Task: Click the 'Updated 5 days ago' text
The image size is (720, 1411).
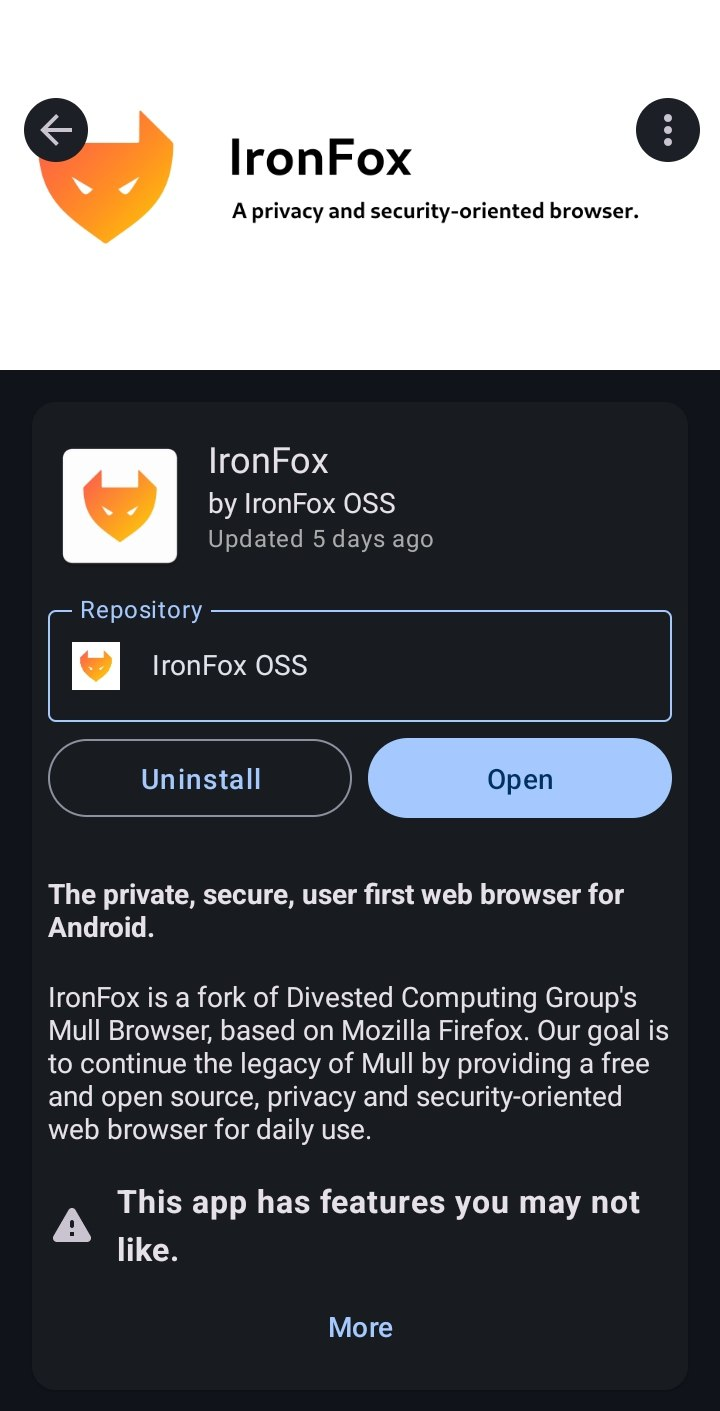Action: 320,539
